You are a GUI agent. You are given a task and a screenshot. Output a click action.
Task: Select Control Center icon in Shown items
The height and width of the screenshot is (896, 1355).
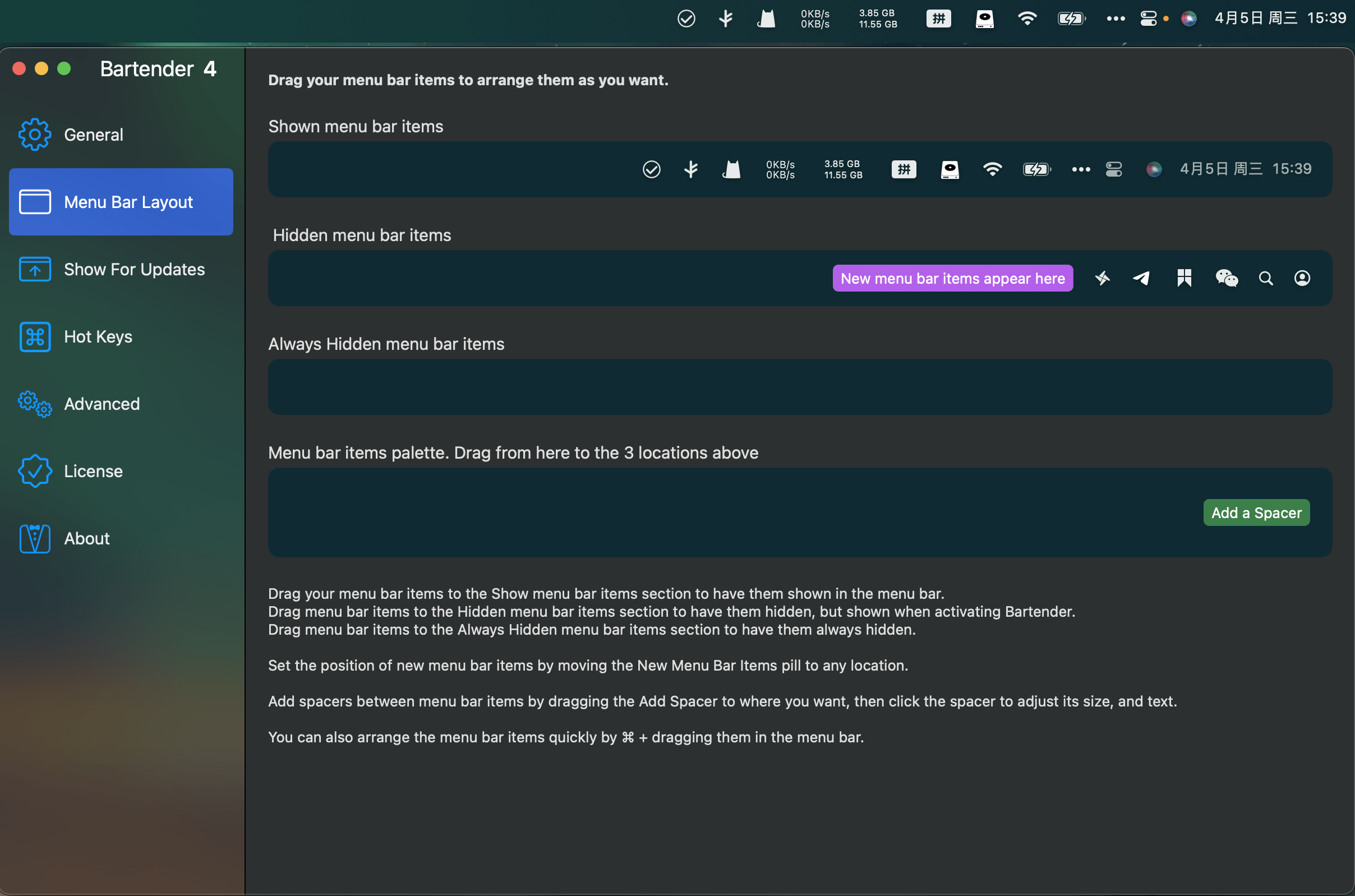pyautogui.click(x=1114, y=169)
